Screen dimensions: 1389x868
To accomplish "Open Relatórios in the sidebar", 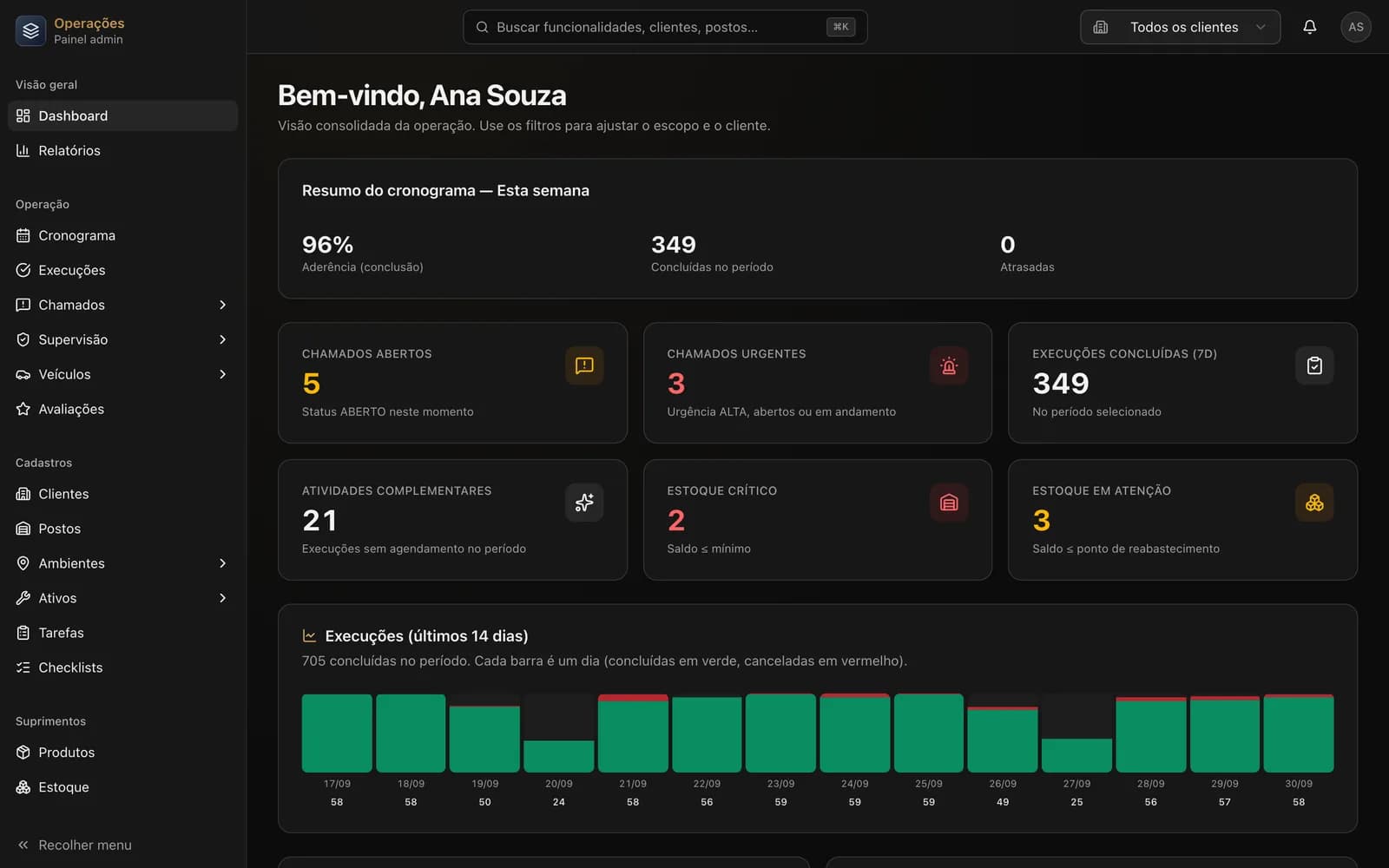I will pos(122,150).
